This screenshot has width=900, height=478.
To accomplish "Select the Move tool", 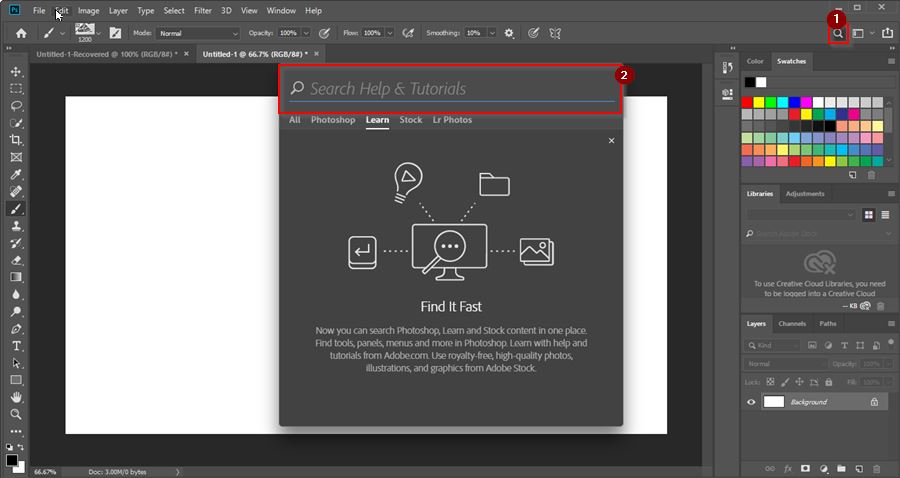I will [x=16, y=71].
